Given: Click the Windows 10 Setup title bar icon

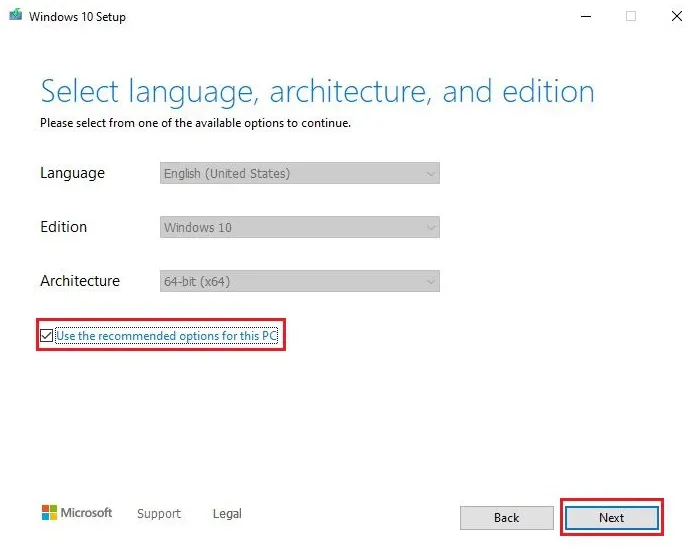Looking at the screenshot, I should click(15, 16).
